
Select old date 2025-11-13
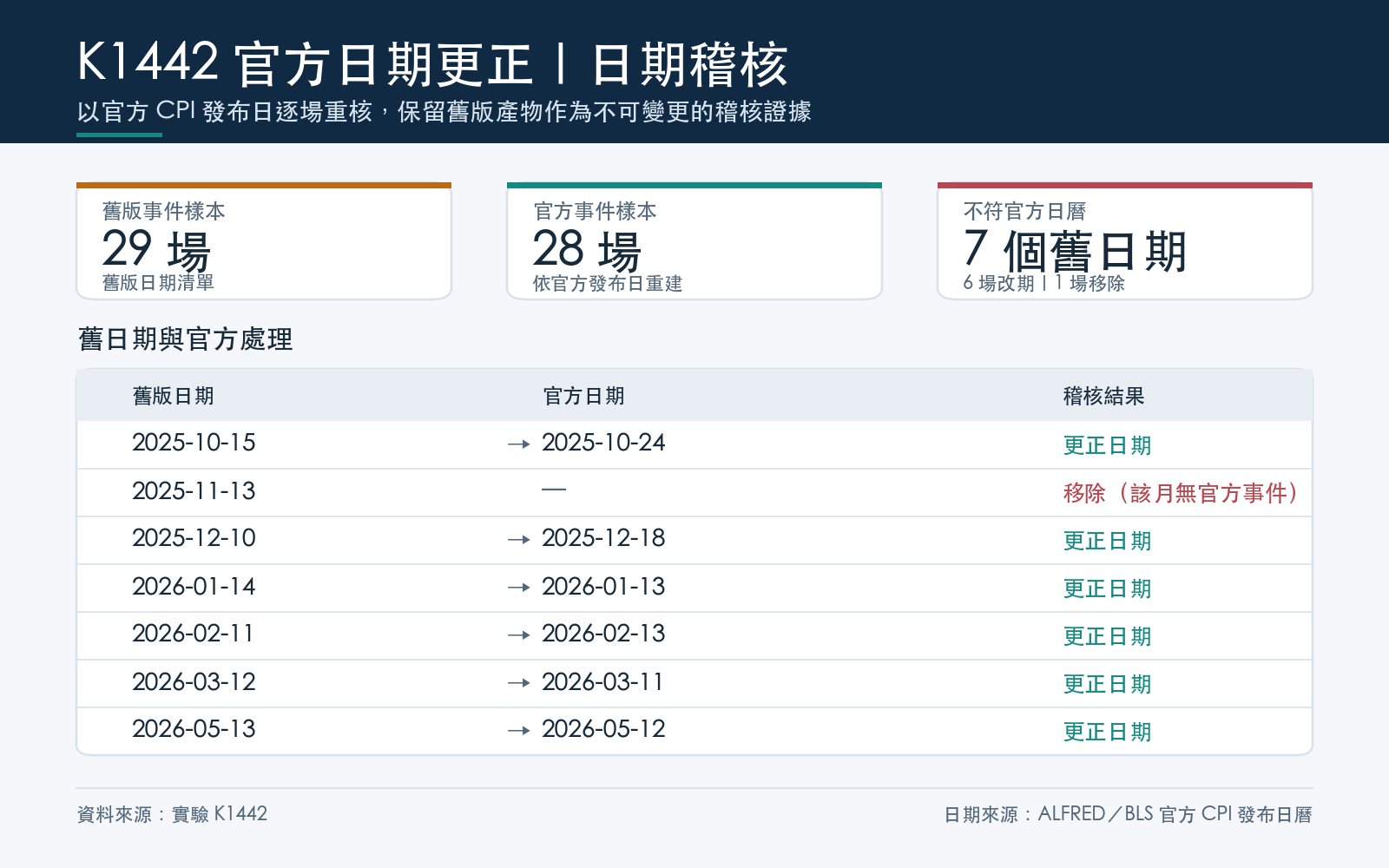[194, 491]
